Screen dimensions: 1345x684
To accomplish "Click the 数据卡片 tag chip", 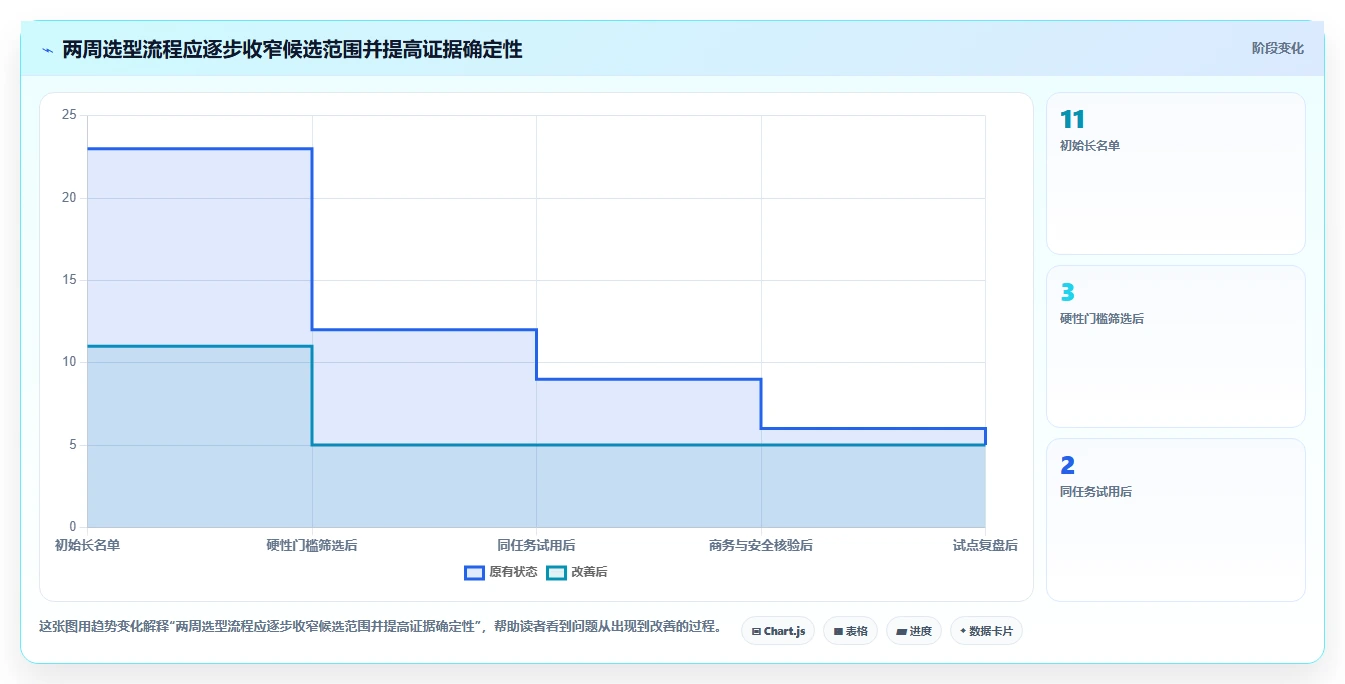I will [986, 631].
